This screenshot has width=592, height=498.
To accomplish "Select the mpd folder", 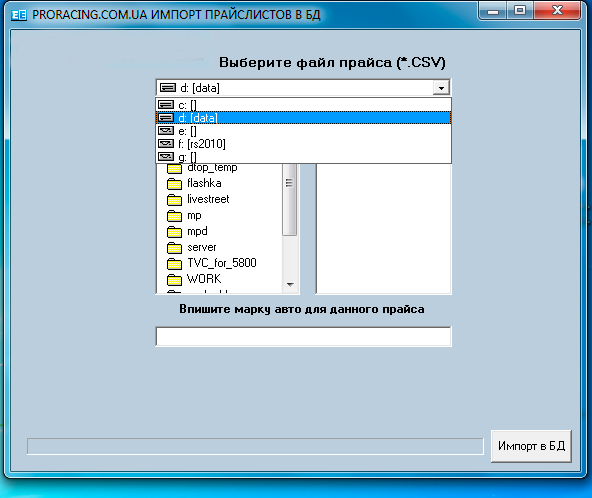I will point(187,231).
